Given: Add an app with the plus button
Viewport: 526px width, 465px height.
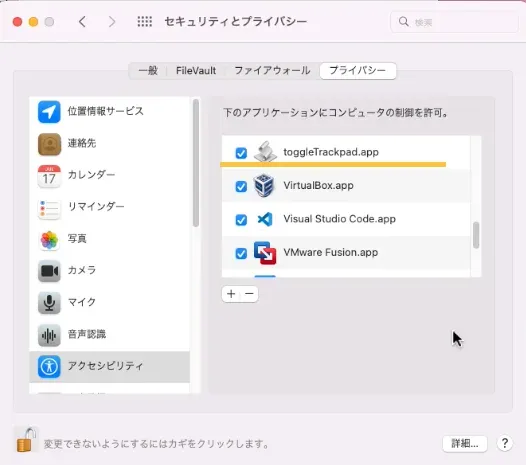Looking at the screenshot, I should (x=231, y=294).
